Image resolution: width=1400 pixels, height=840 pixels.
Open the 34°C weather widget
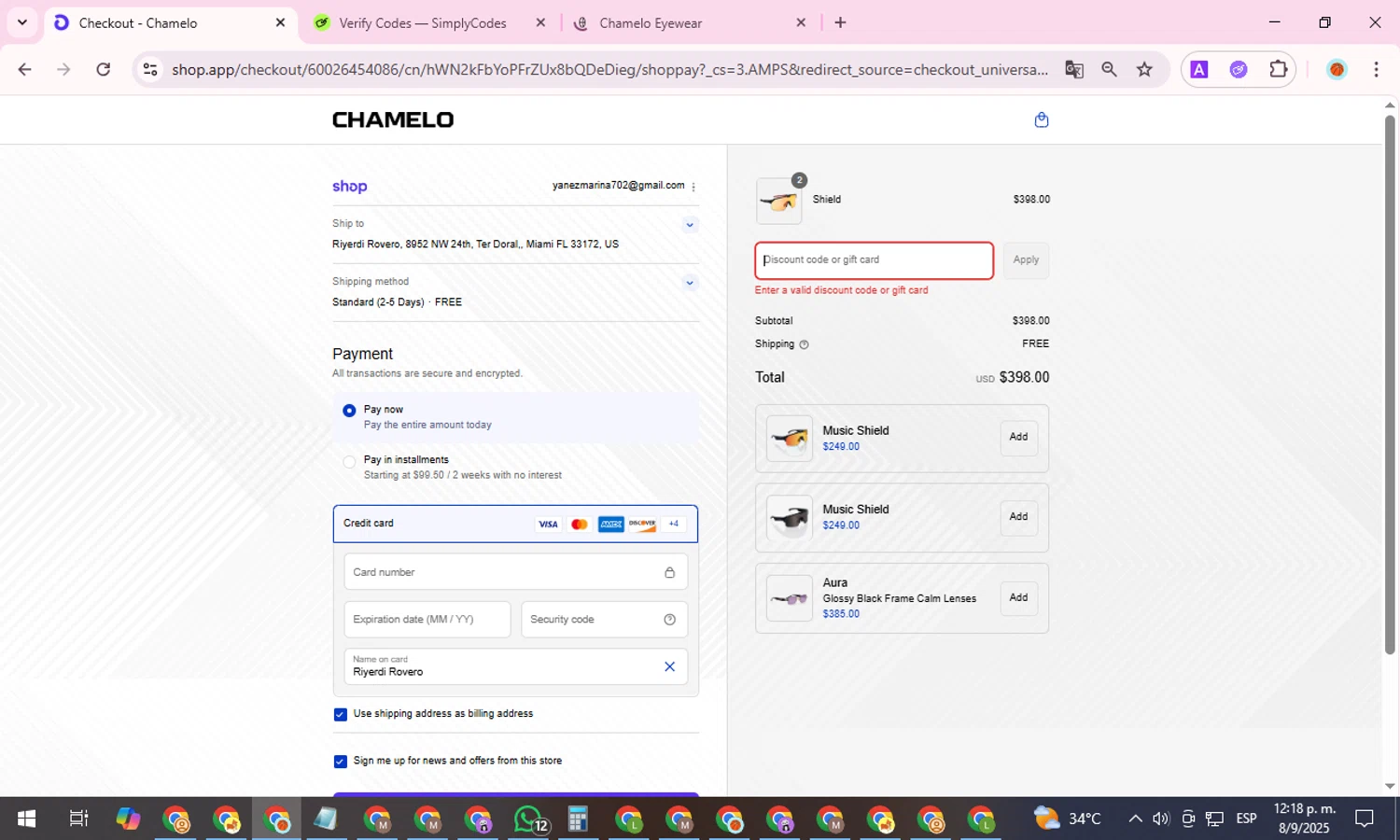pyautogui.click(x=1068, y=819)
